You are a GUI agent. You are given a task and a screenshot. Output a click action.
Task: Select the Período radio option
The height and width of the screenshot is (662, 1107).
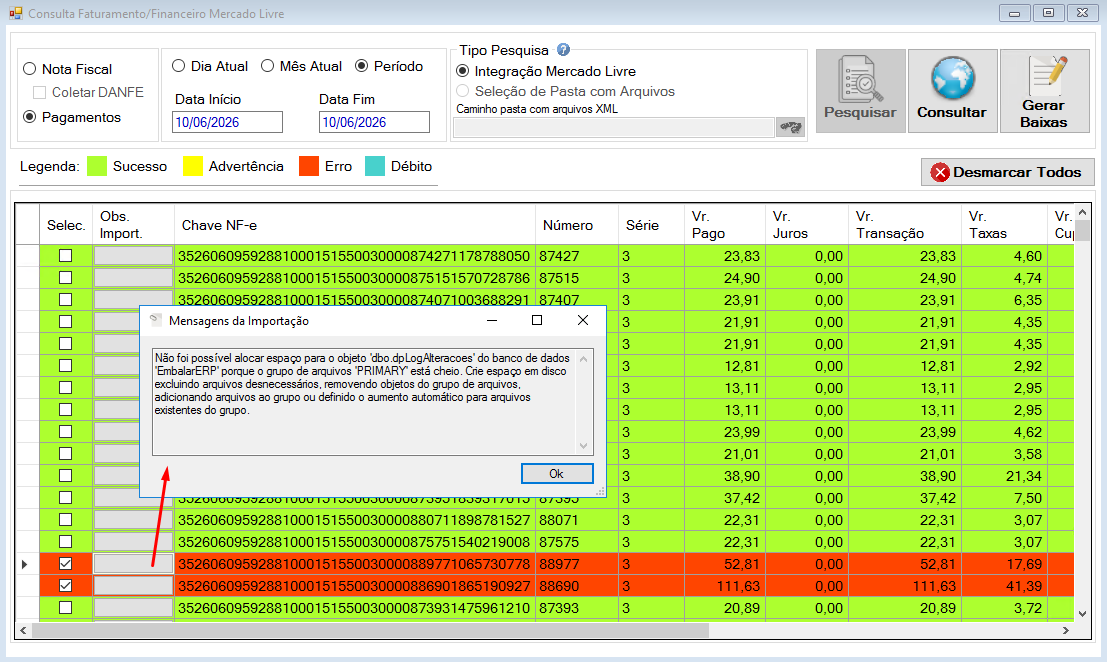(361, 66)
